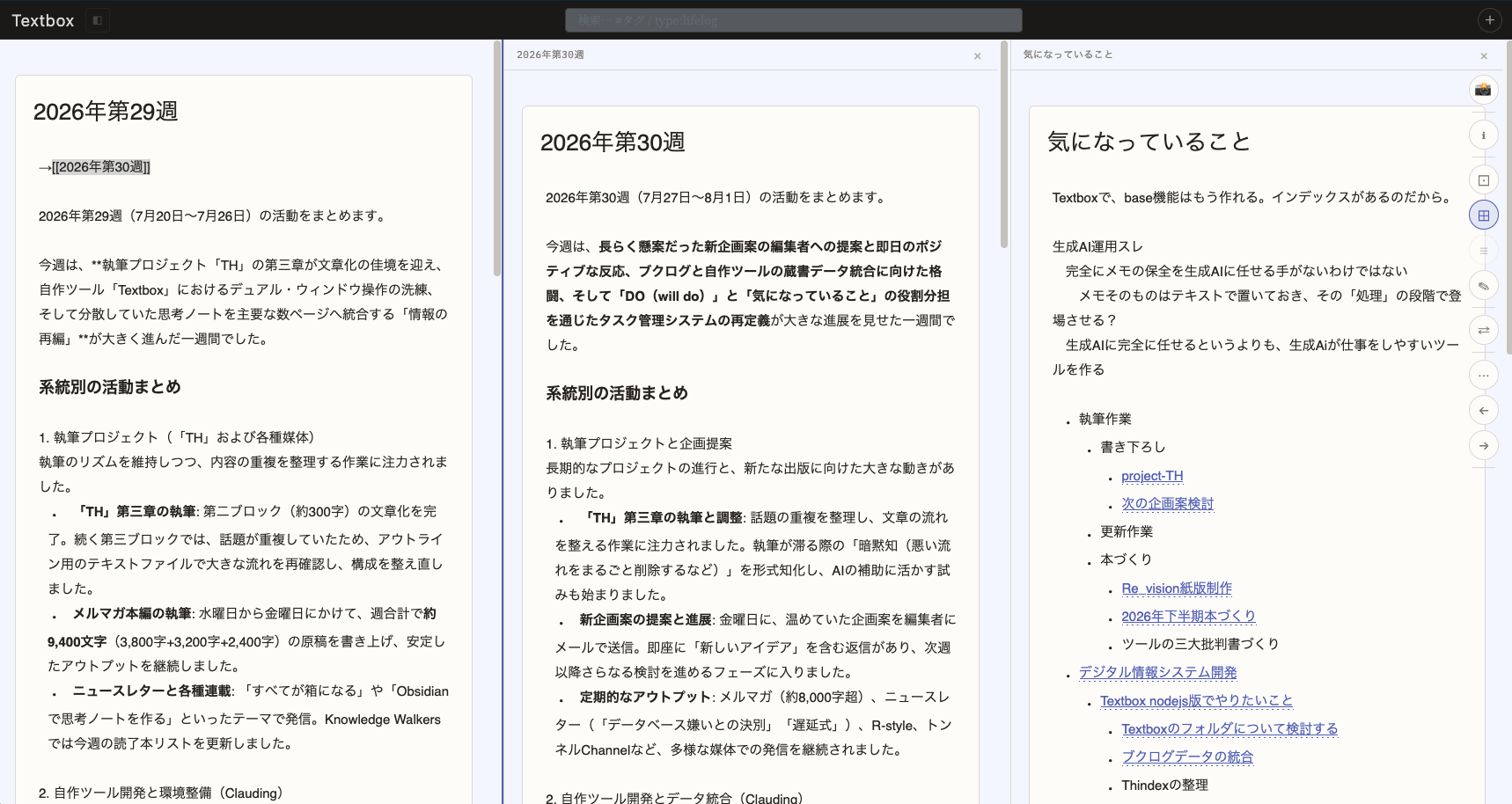The image size is (1512, 804).
Task: Click the faded lines list icon in the right toolbar
Action: pyautogui.click(x=1483, y=251)
